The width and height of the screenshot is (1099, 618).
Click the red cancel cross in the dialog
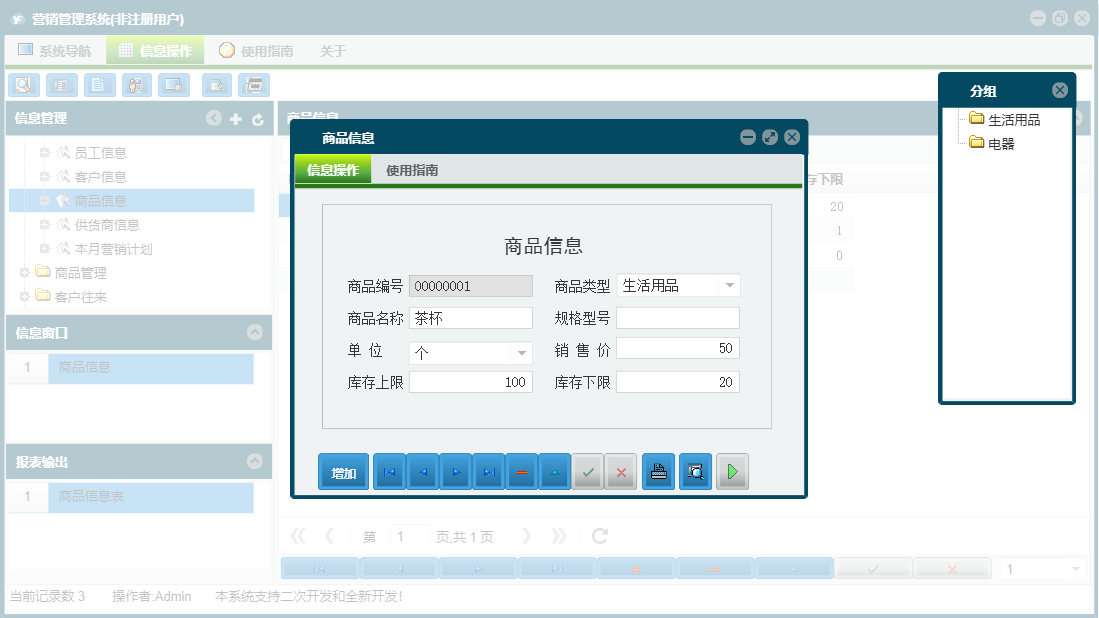pos(621,471)
